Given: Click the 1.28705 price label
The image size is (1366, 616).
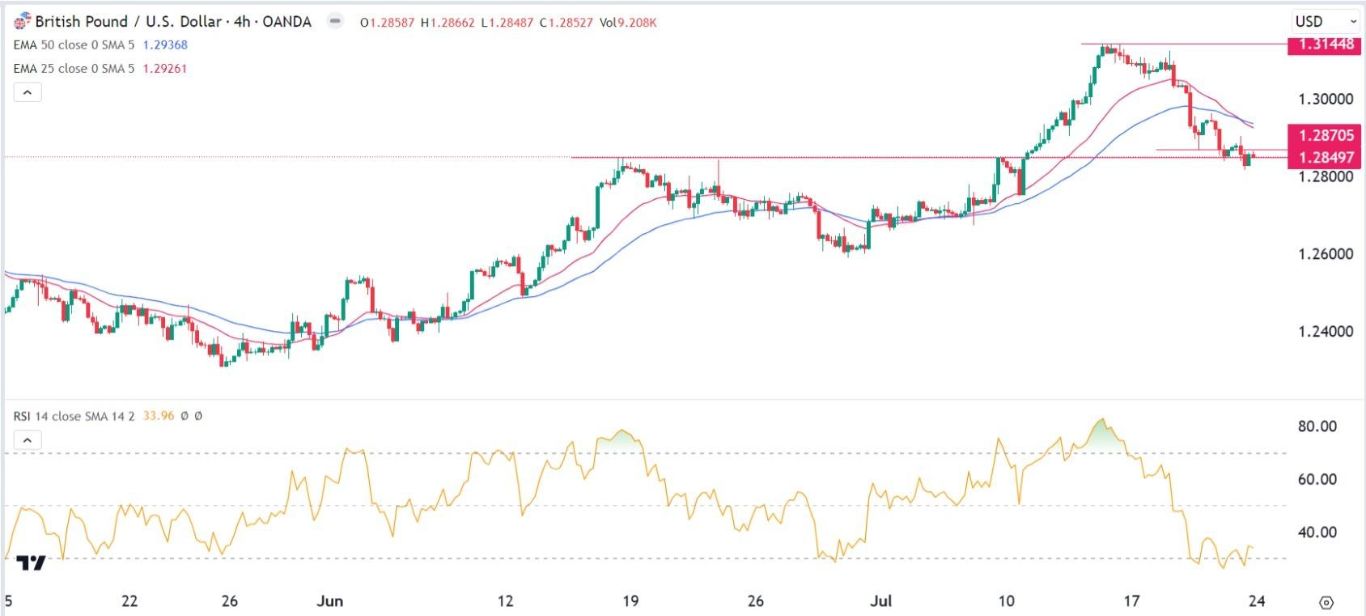Looking at the screenshot, I should coord(1326,134).
